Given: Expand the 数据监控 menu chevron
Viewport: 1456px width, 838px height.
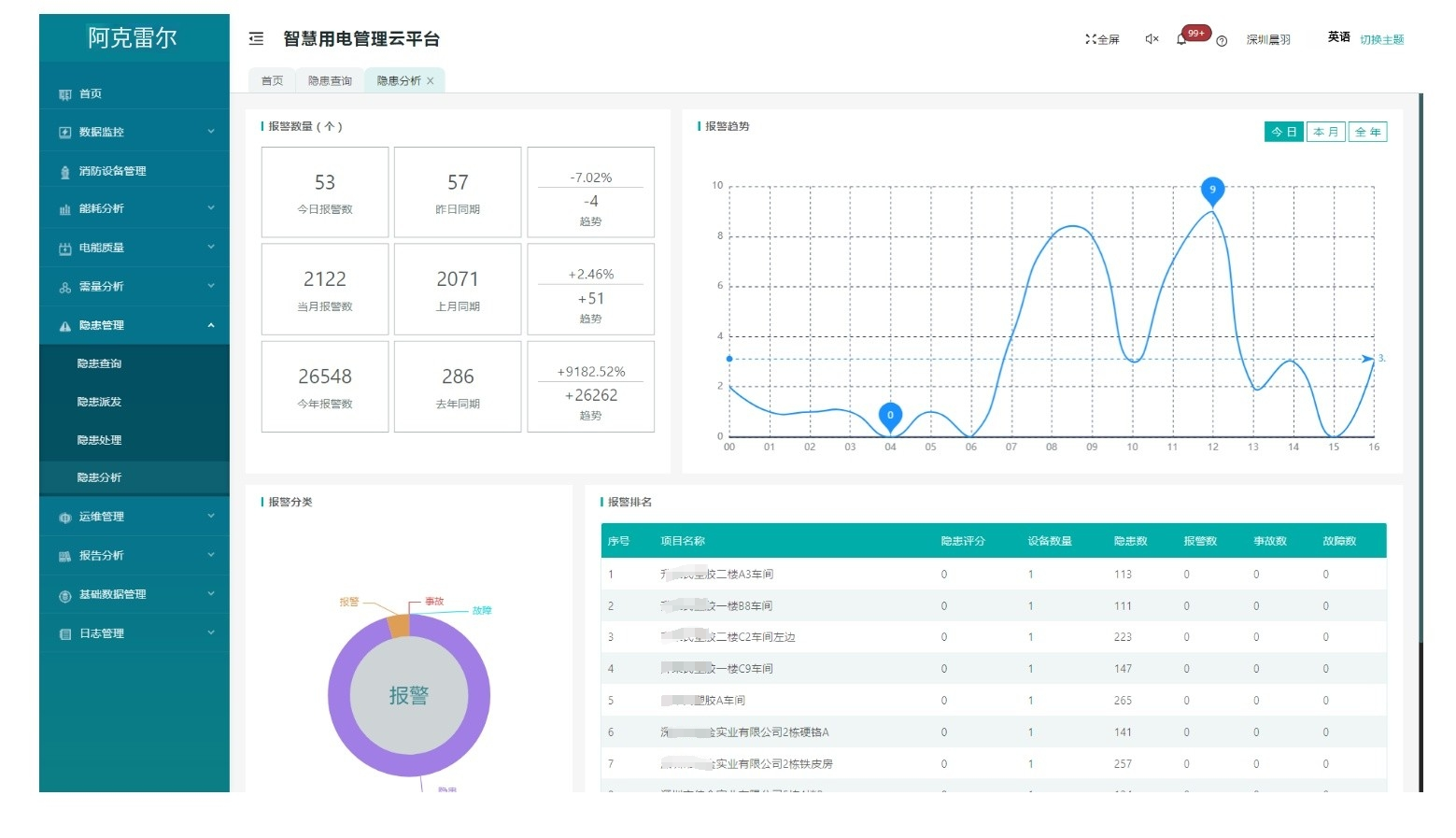Looking at the screenshot, I should tap(211, 132).
